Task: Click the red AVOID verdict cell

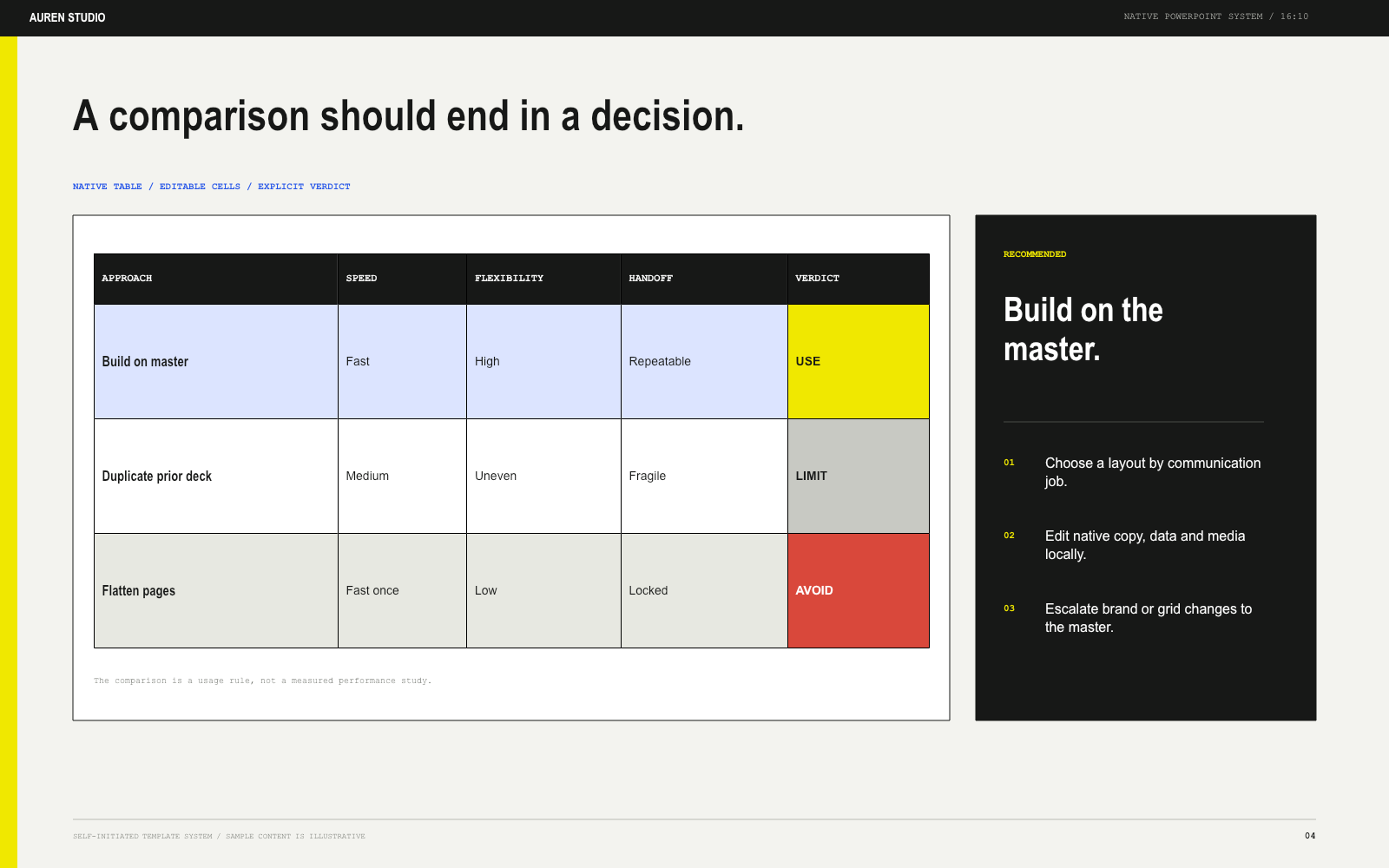Action: coord(859,590)
